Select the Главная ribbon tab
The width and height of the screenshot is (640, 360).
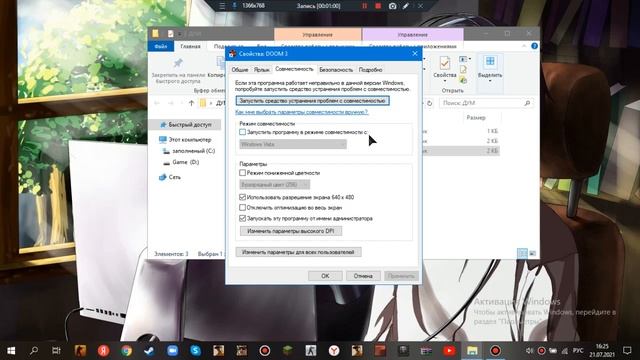(x=190, y=47)
